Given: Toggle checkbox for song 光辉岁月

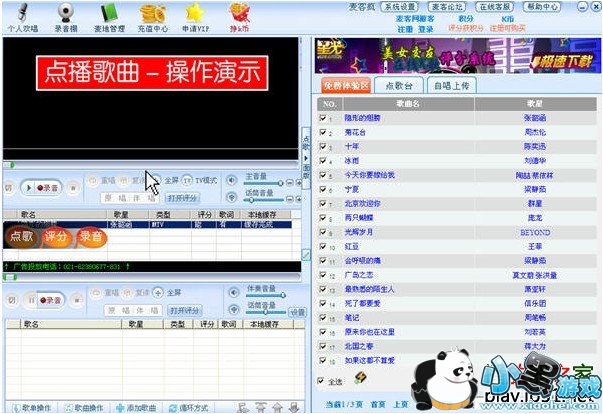Looking at the screenshot, I should pos(323,232).
